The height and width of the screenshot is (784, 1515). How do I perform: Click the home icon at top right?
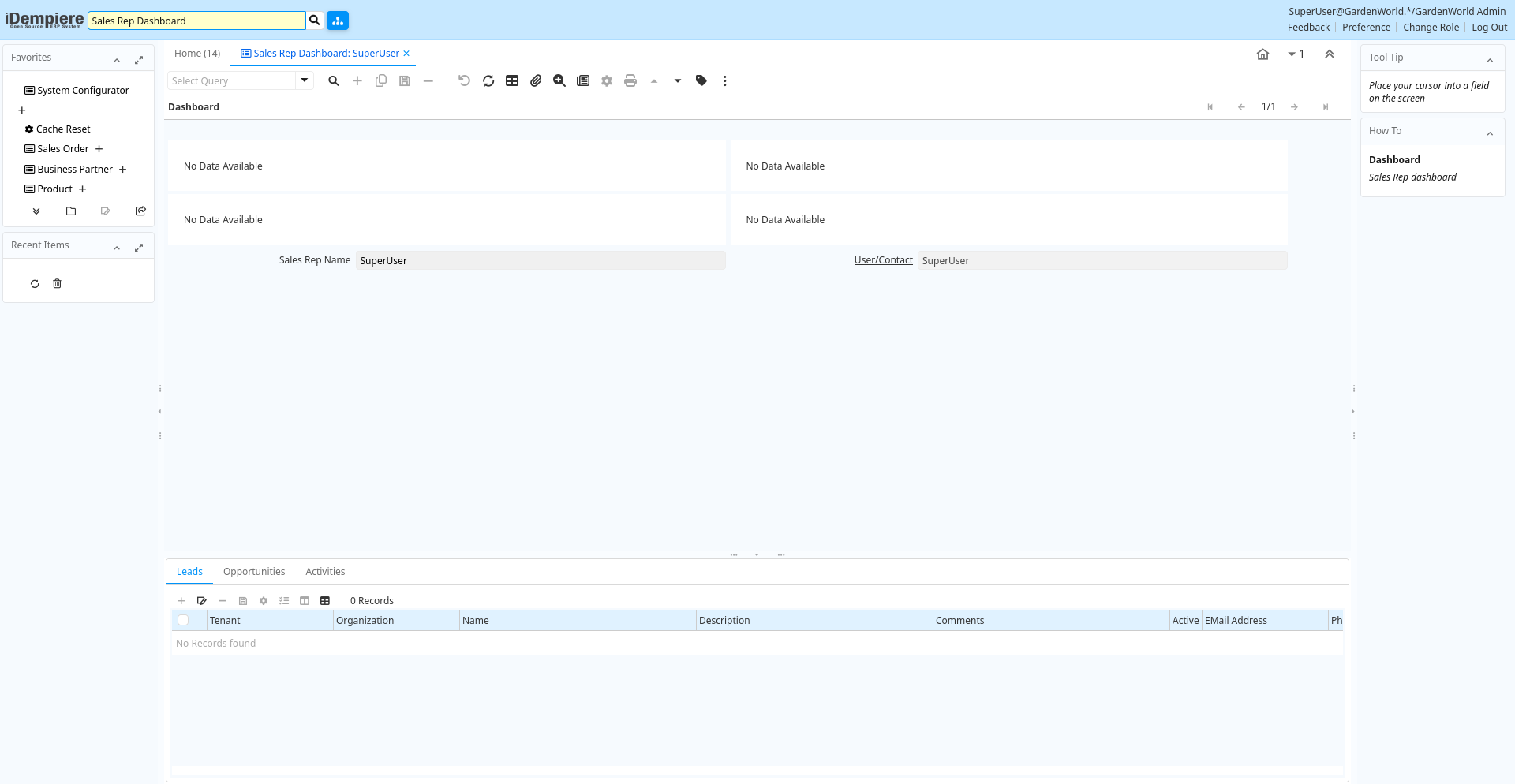1262,54
